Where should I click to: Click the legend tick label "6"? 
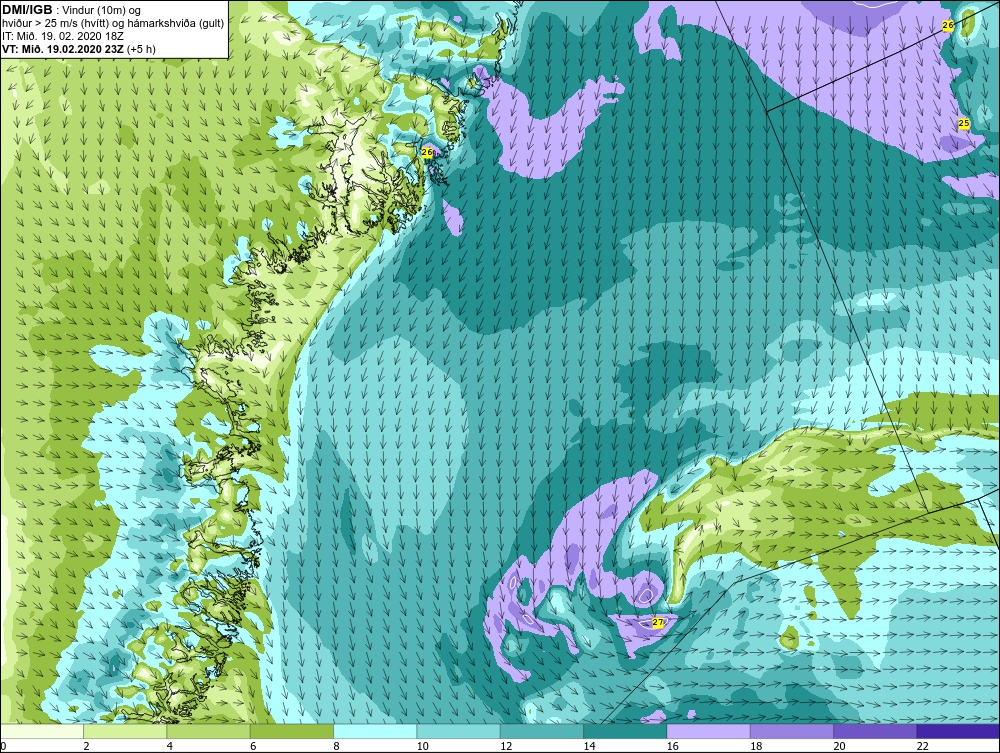(x=253, y=747)
